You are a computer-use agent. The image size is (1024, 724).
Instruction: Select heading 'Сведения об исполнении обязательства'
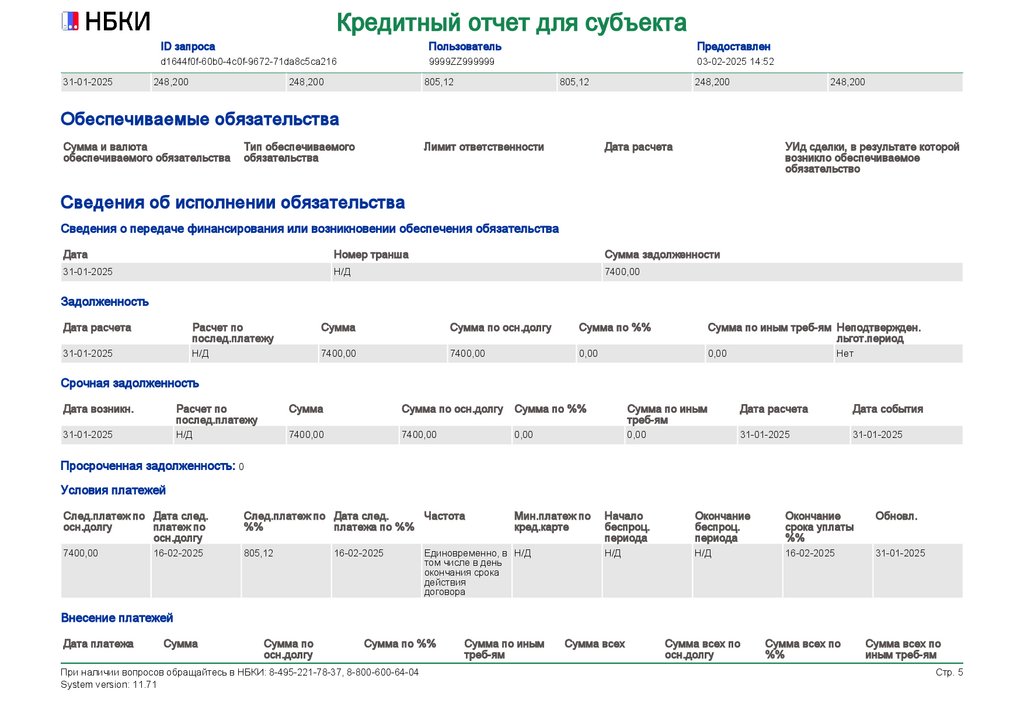(x=232, y=202)
